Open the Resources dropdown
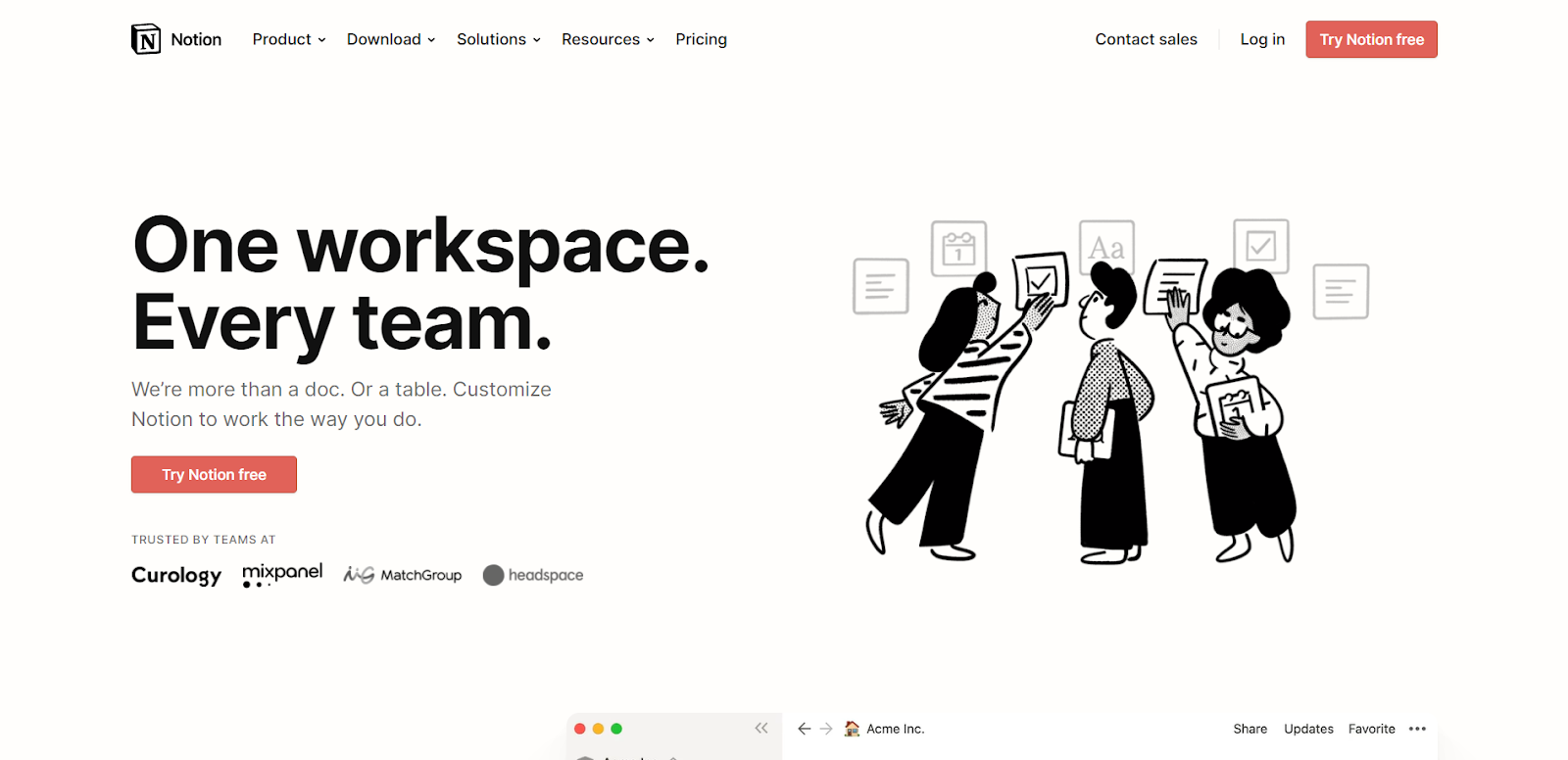1568x760 pixels. click(608, 39)
